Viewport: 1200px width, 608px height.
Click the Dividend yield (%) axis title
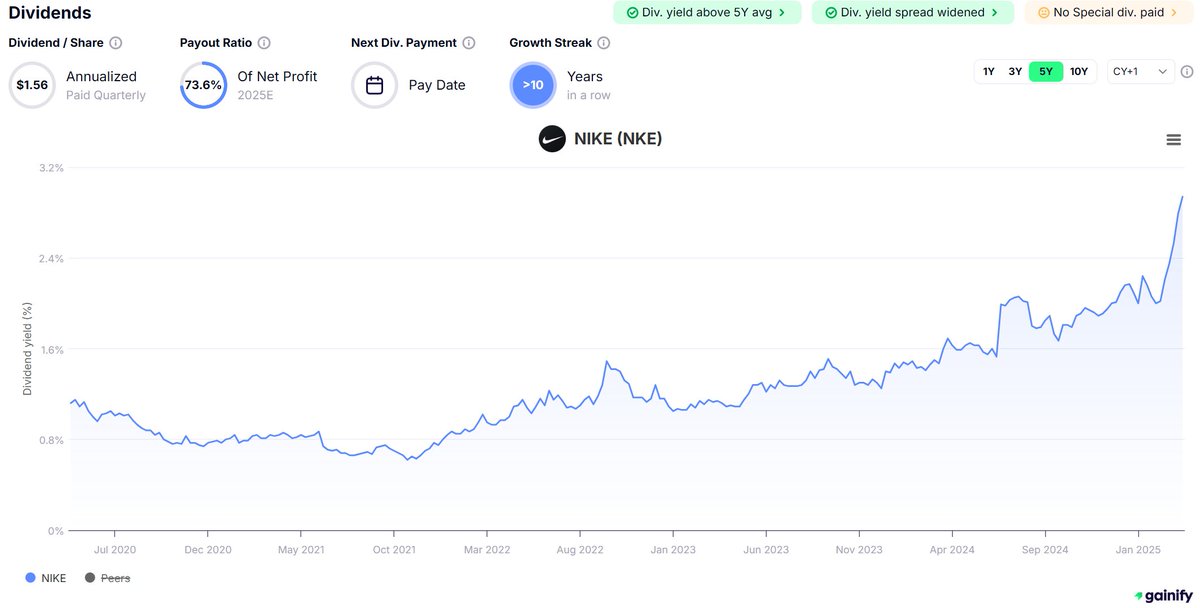click(28, 350)
